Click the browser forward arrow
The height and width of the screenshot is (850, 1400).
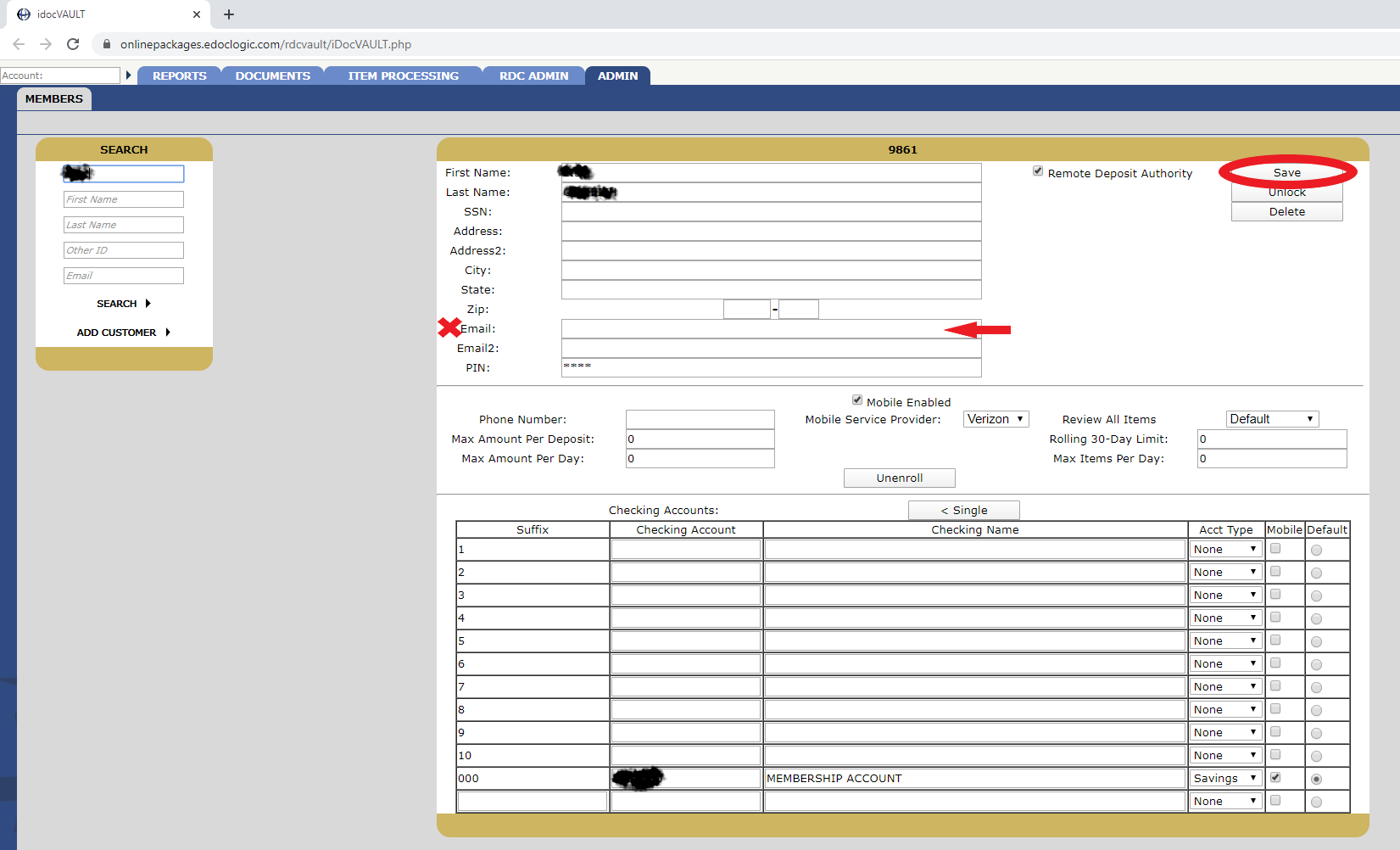[x=46, y=44]
